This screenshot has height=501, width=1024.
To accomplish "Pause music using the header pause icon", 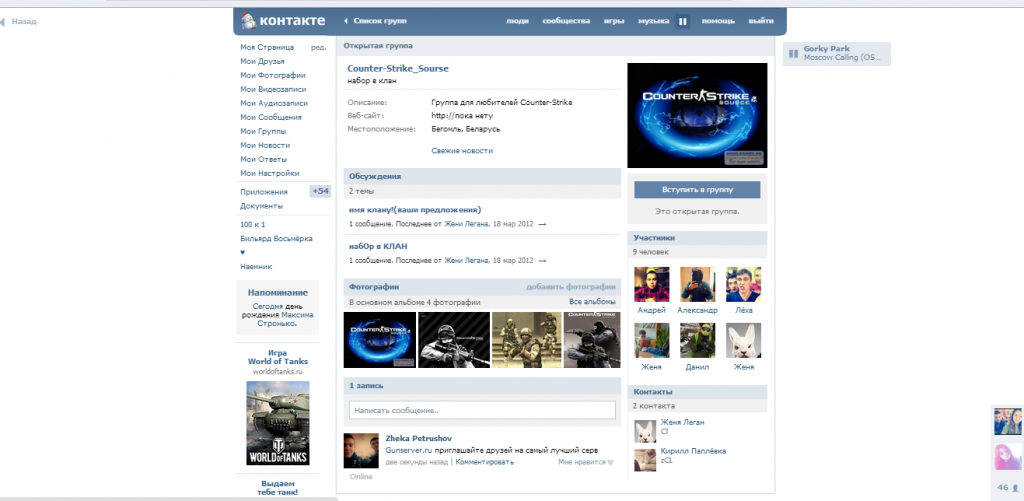I will 683,21.
